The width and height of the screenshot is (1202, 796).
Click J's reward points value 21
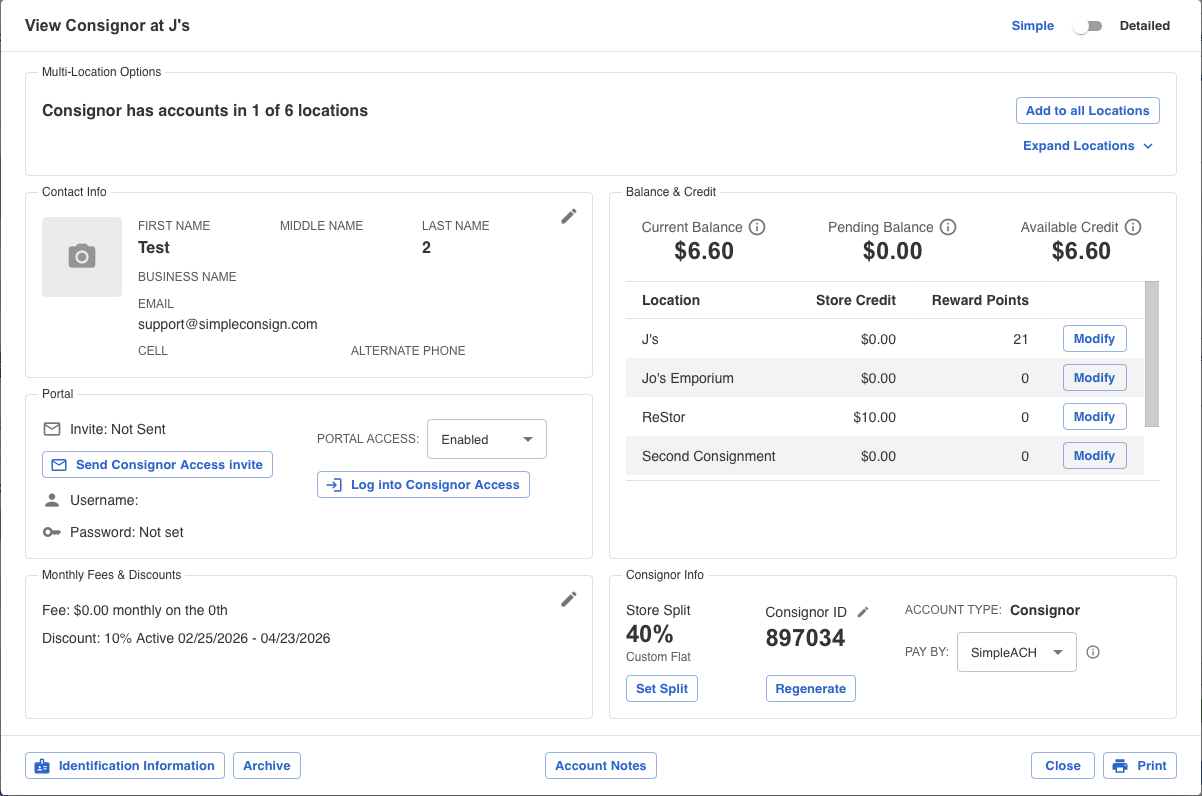(1021, 339)
